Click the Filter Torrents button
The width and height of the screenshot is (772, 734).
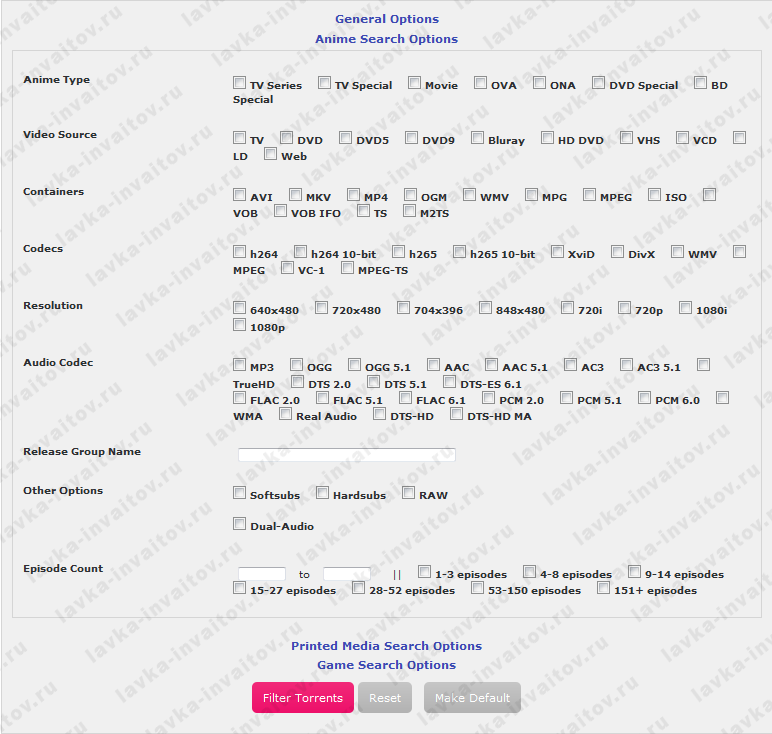pyautogui.click(x=303, y=698)
